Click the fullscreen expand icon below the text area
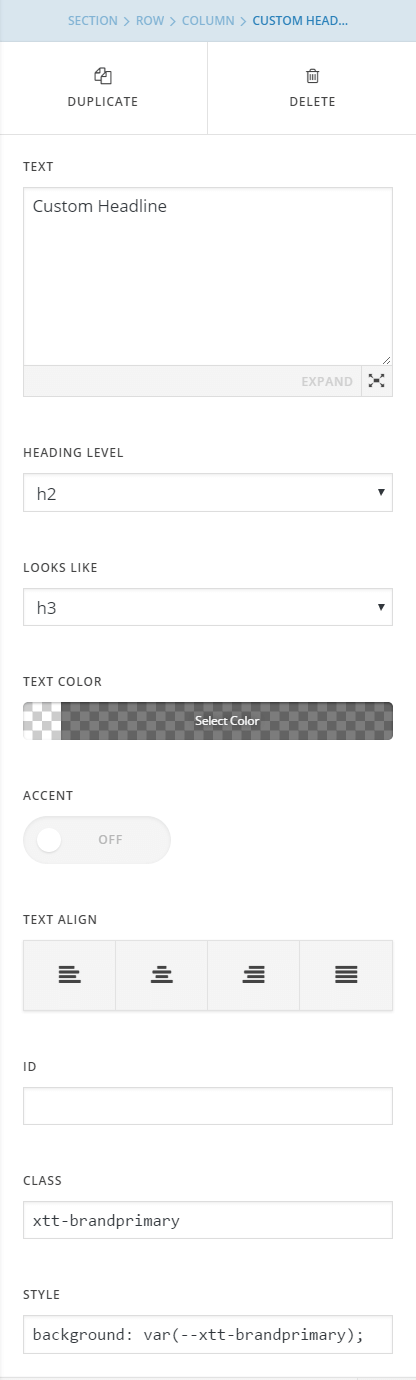416x1380 pixels. 376,381
